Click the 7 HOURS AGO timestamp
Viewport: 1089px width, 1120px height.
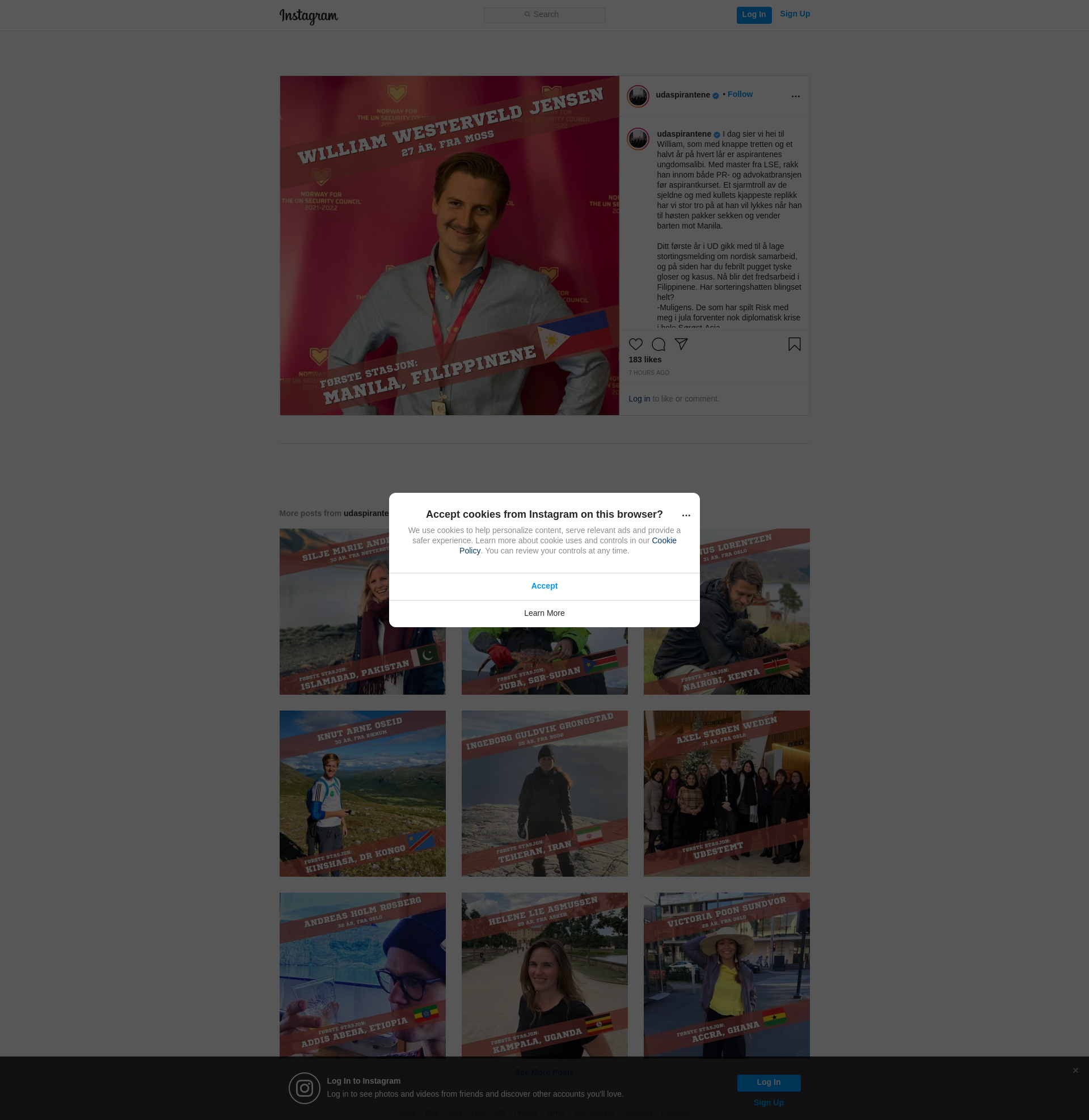[649, 373]
